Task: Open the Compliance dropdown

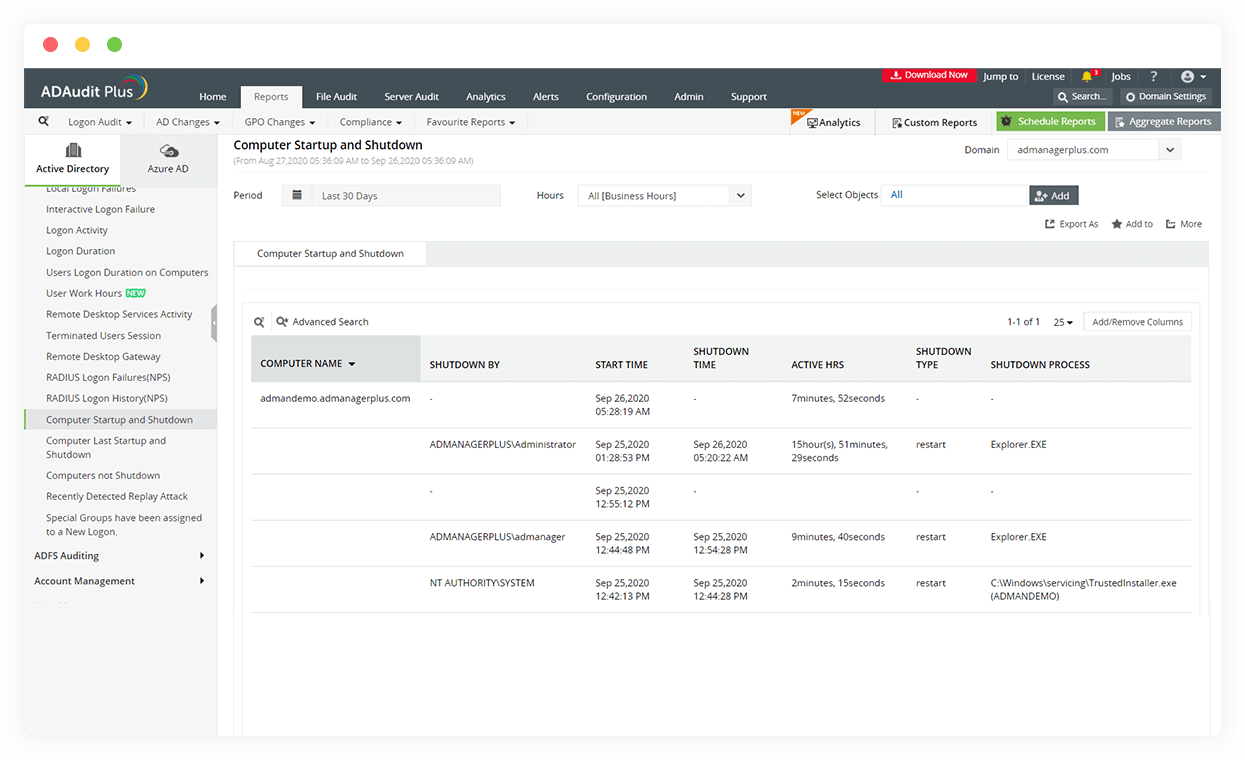Action: click(x=370, y=122)
